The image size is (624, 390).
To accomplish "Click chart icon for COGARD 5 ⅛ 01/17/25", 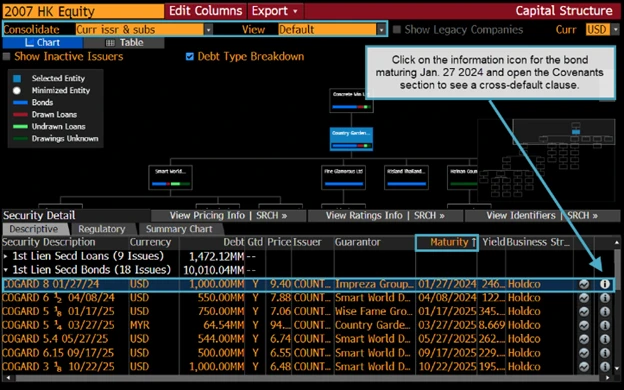I will coord(584,312).
